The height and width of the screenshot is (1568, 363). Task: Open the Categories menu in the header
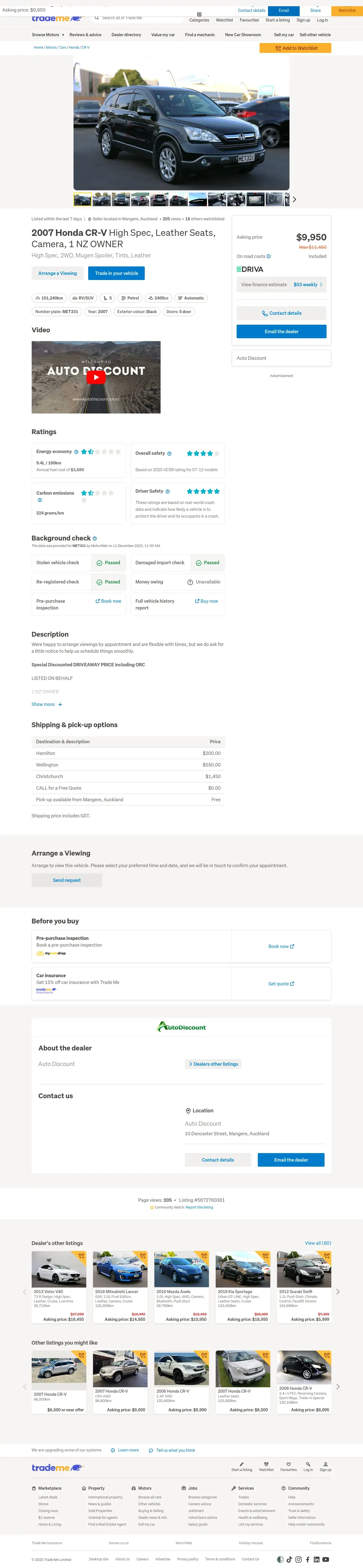tap(199, 18)
